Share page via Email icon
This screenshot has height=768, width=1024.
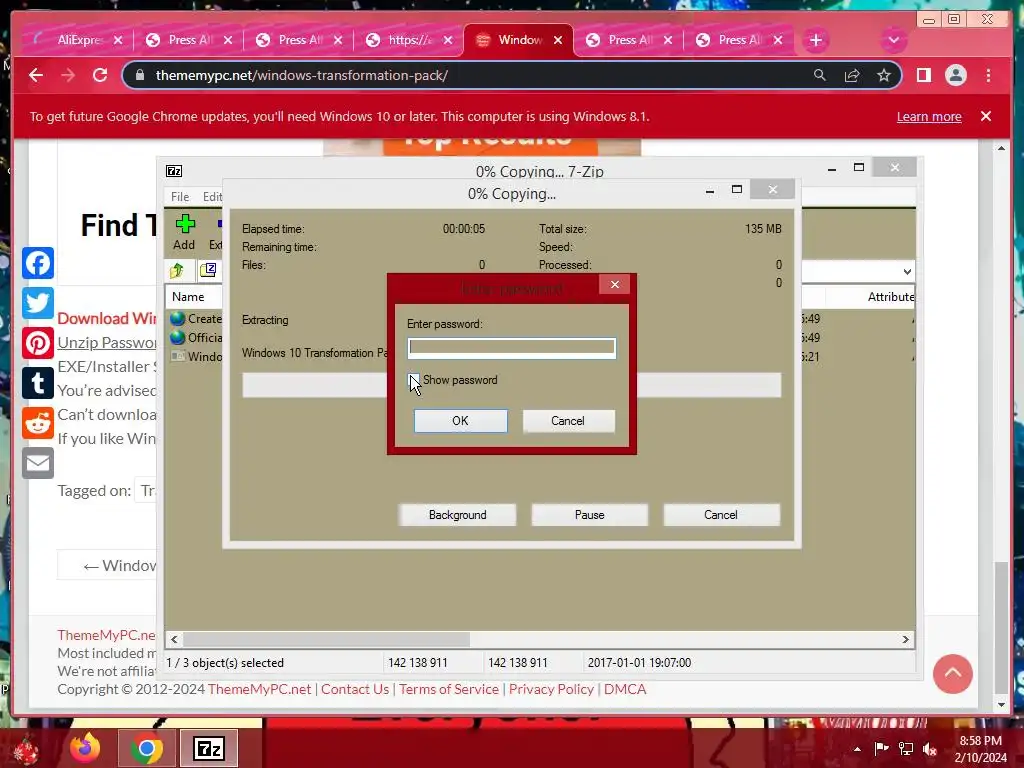click(x=38, y=463)
